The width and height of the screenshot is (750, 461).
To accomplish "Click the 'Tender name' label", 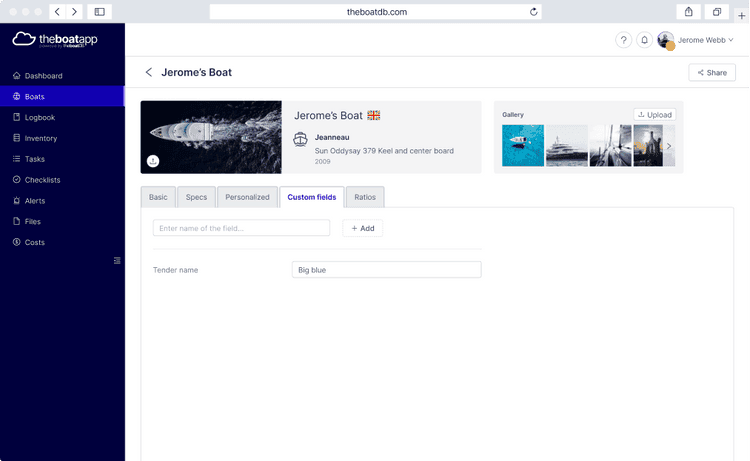I will point(176,270).
